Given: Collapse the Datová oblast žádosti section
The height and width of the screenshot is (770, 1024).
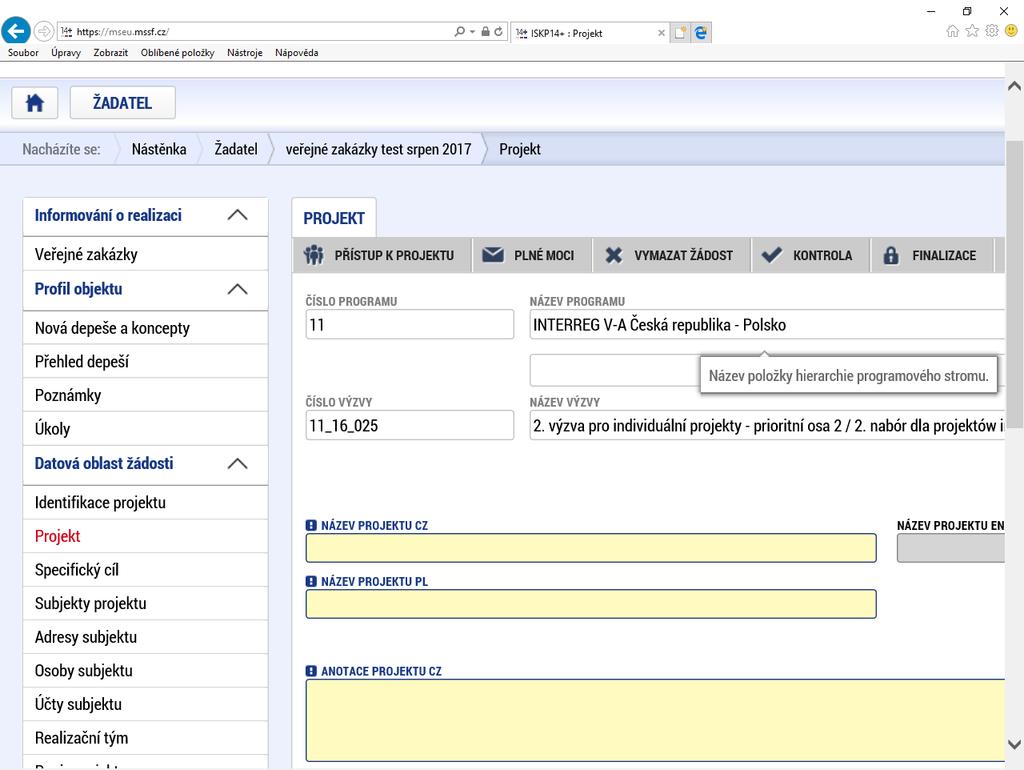Looking at the screenshot, I should click(x=237, y=463).
